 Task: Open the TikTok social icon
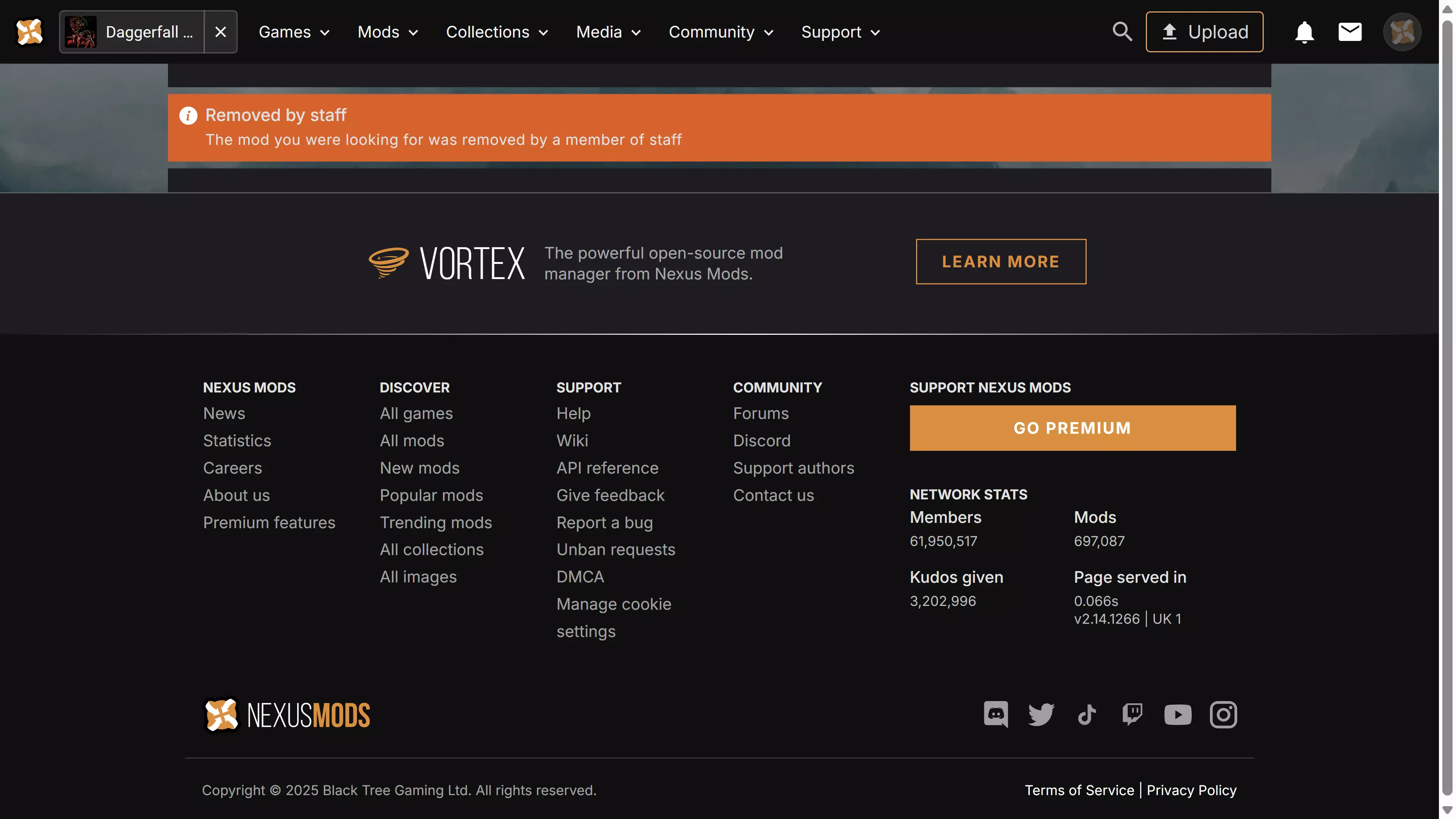(x=1086, y=714)
